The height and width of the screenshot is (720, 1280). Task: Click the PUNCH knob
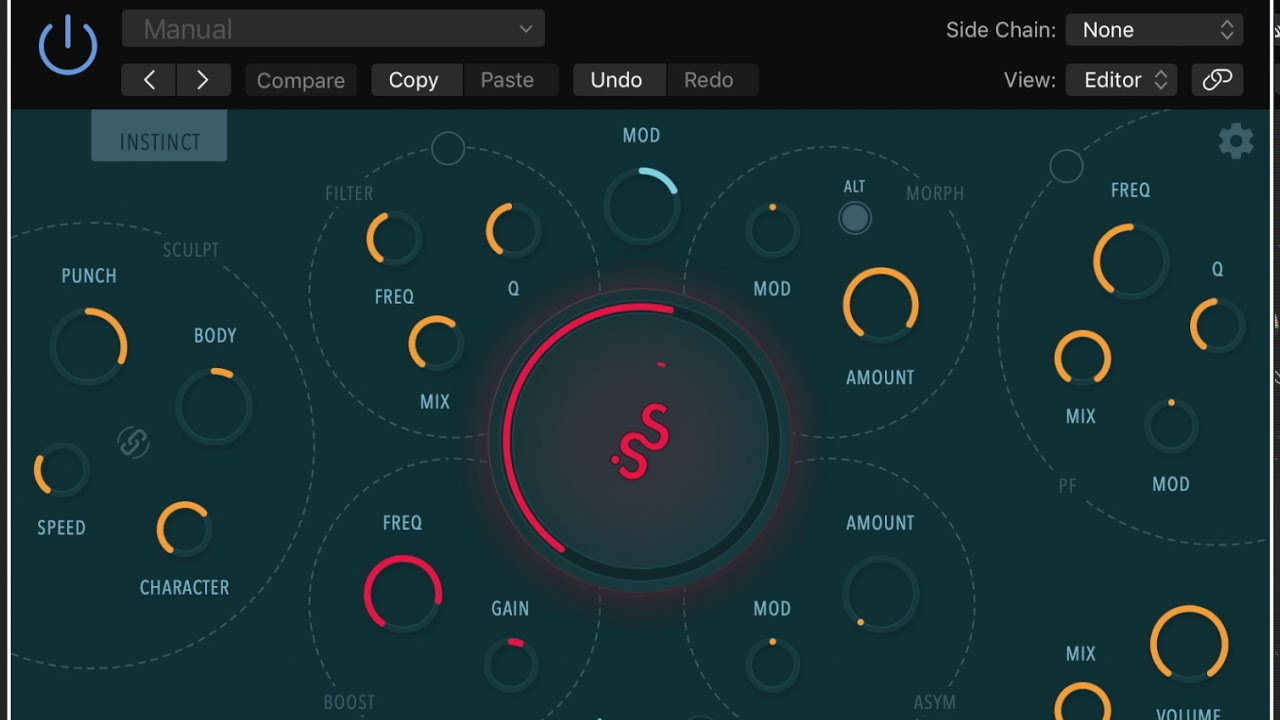tap(88, 346)
